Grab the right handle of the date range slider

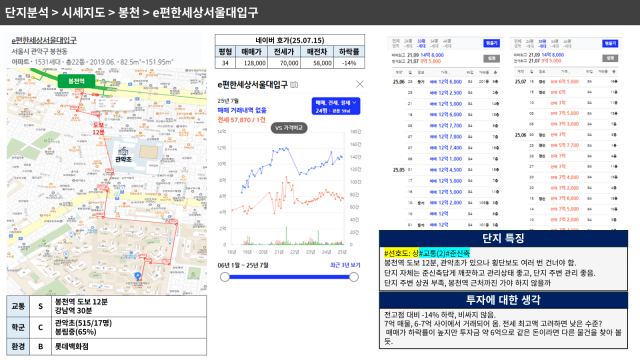pos(354,277)
